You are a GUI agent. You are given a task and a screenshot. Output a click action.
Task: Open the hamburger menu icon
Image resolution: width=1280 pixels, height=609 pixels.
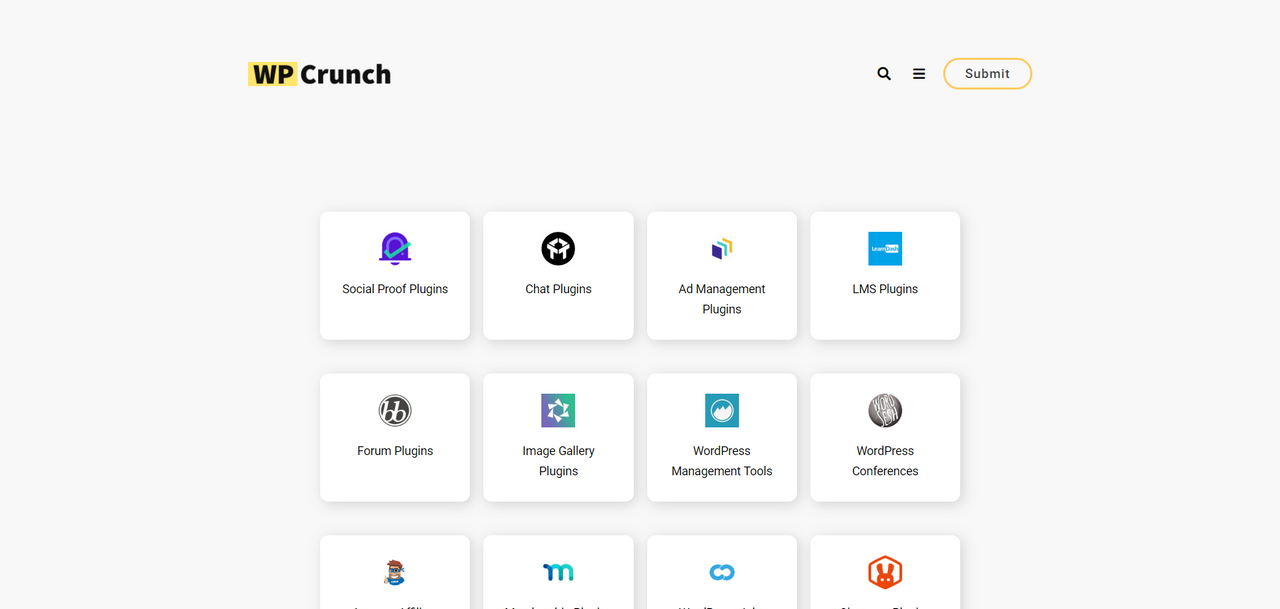(919, 74)
